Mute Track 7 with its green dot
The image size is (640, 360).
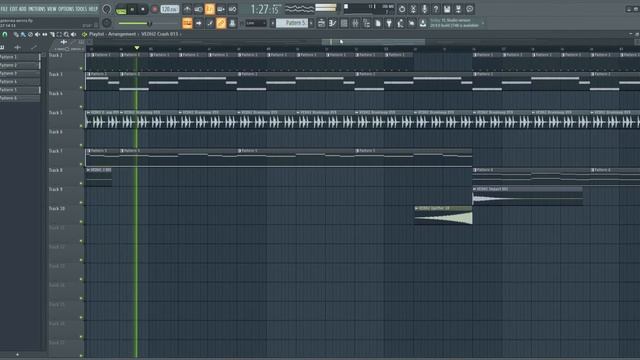click(x=81, y=164)
